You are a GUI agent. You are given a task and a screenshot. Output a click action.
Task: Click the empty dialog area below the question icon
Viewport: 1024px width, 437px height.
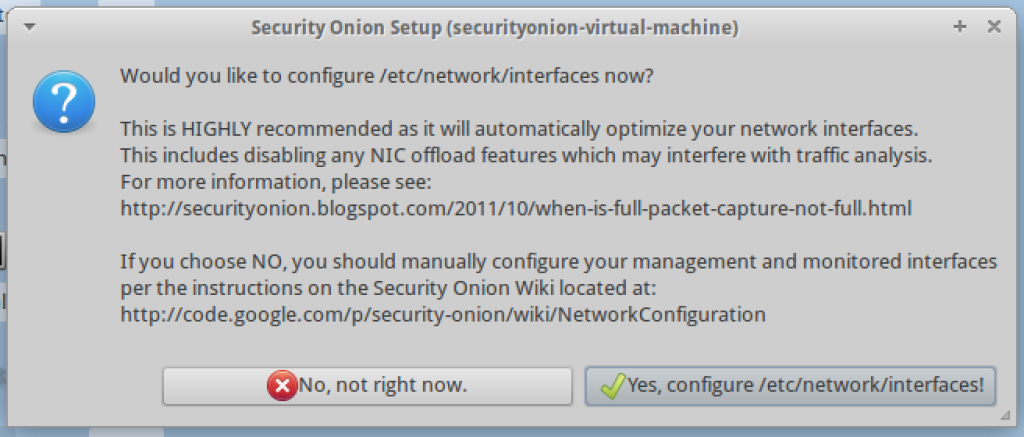(63, 250)
